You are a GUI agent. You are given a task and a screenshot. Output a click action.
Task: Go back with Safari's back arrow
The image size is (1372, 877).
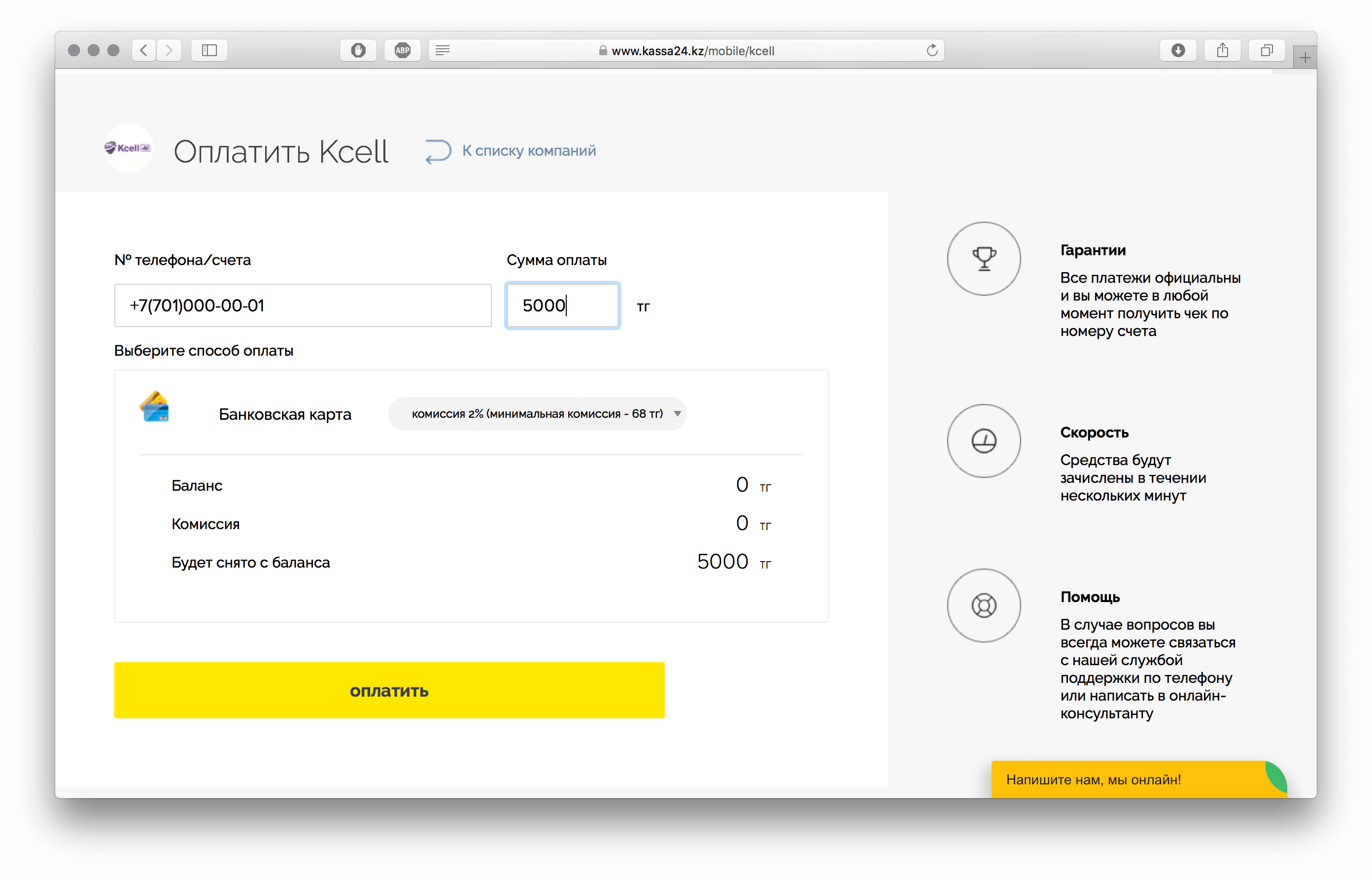tap(144, 50)
